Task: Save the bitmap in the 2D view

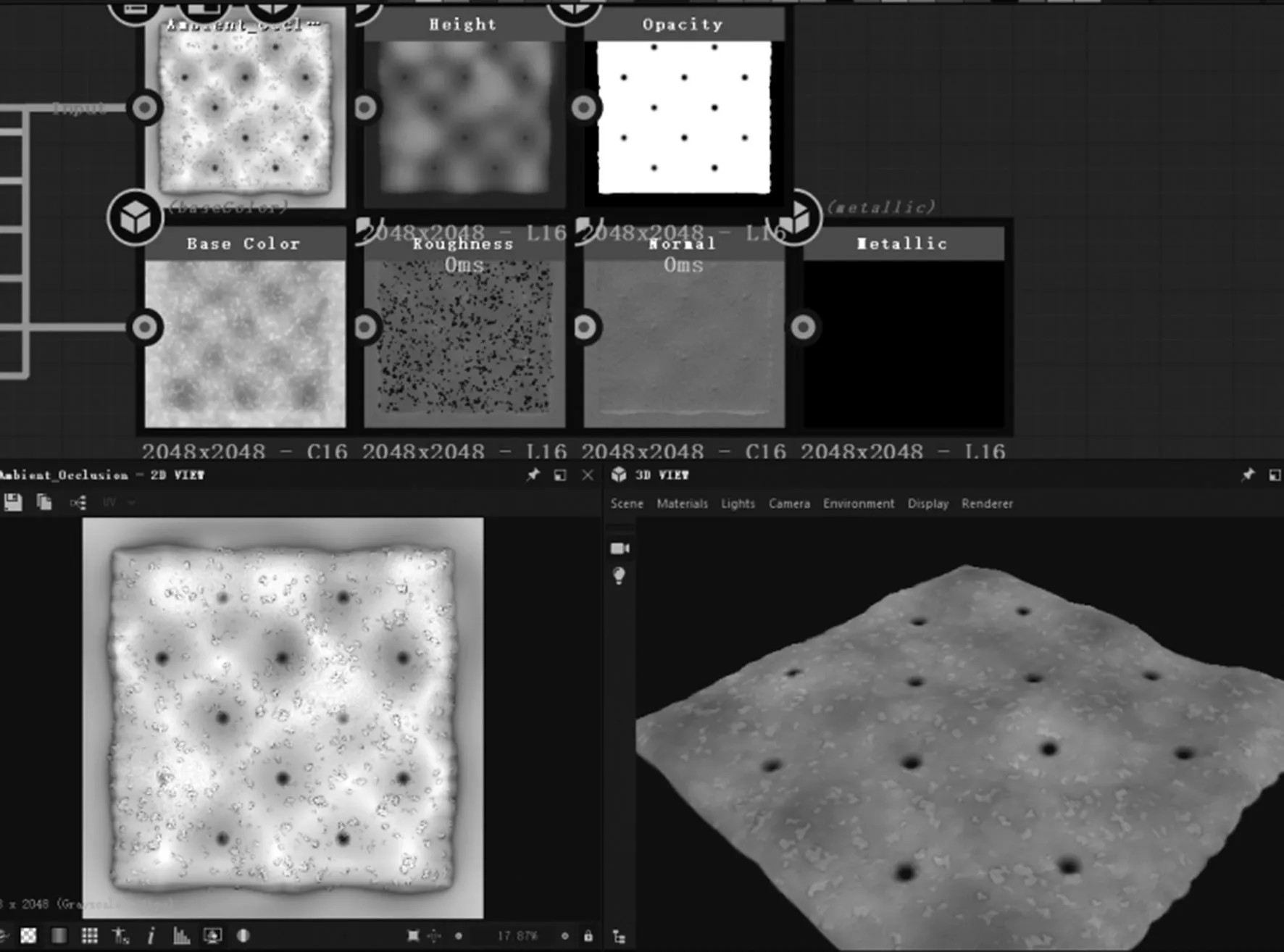Action: [x=12, y=501]
